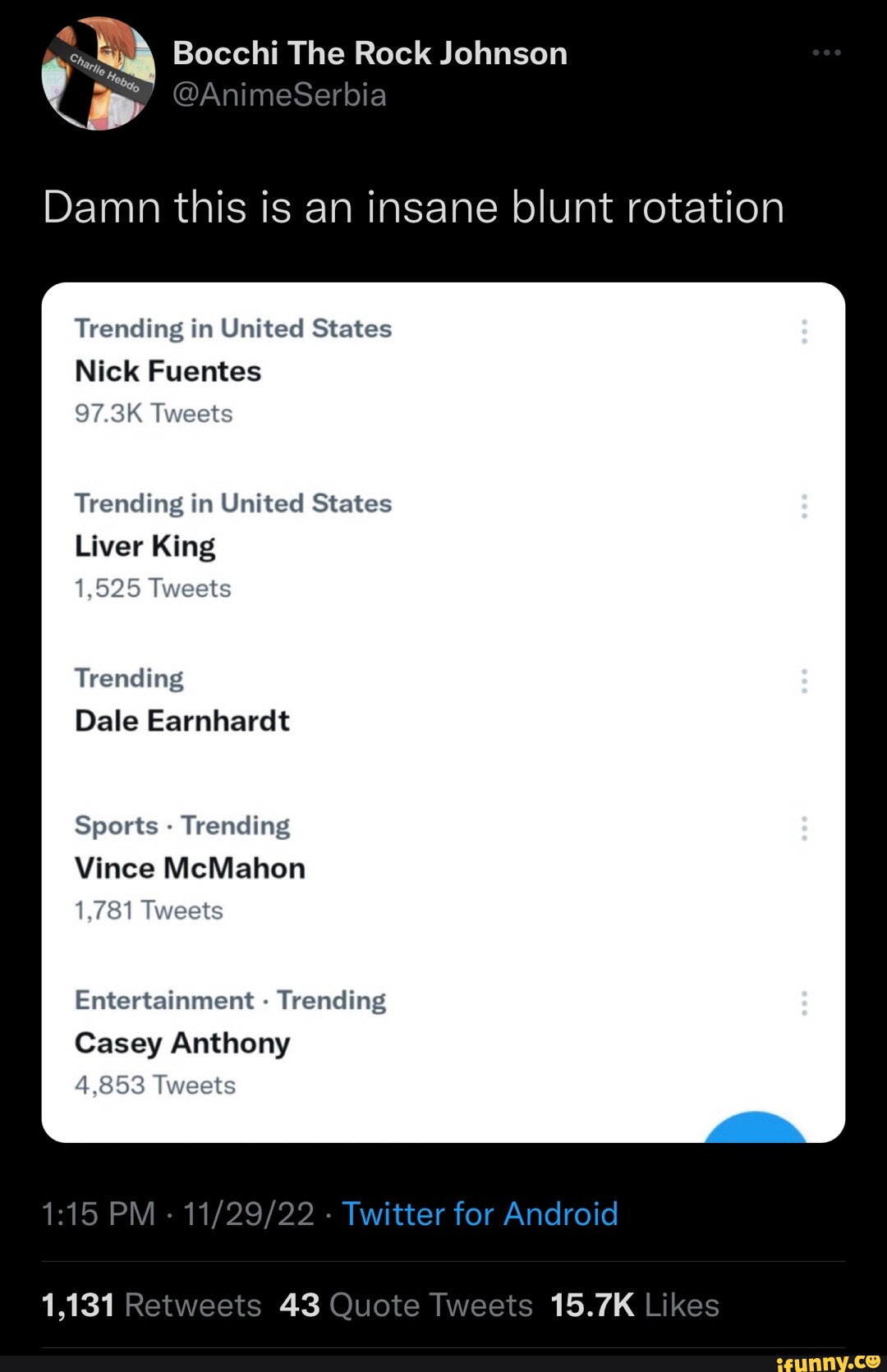Open options for the Casey Anthony trend
Screen dimensions: 887x1372
tap(804, 1003)
